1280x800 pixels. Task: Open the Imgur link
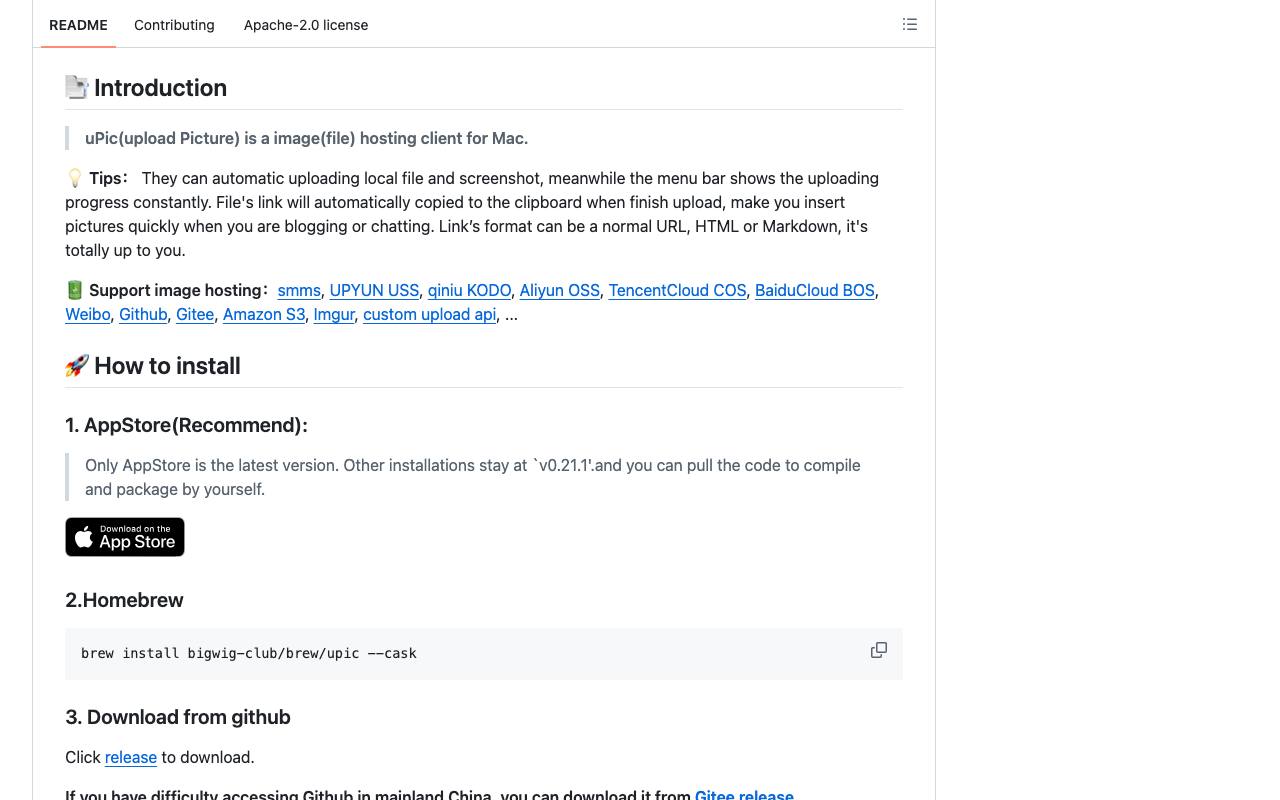[334, 314]
